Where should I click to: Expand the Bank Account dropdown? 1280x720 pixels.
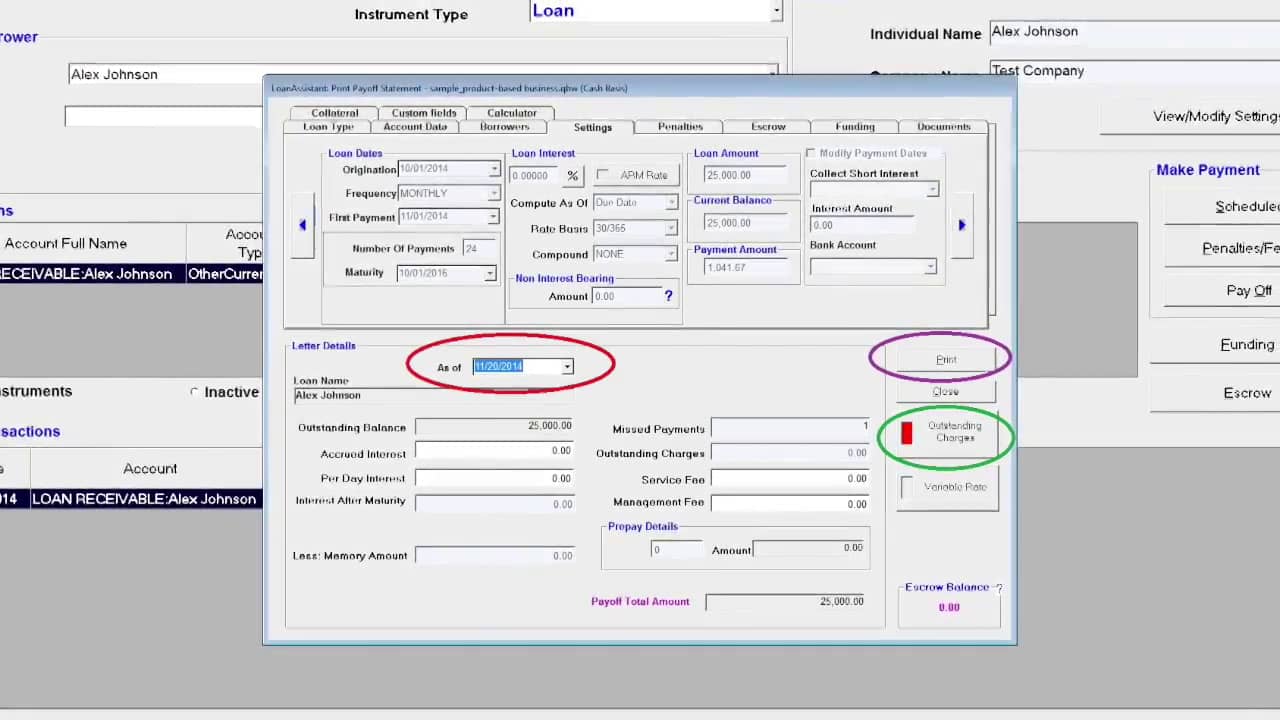tap(930, 267)
